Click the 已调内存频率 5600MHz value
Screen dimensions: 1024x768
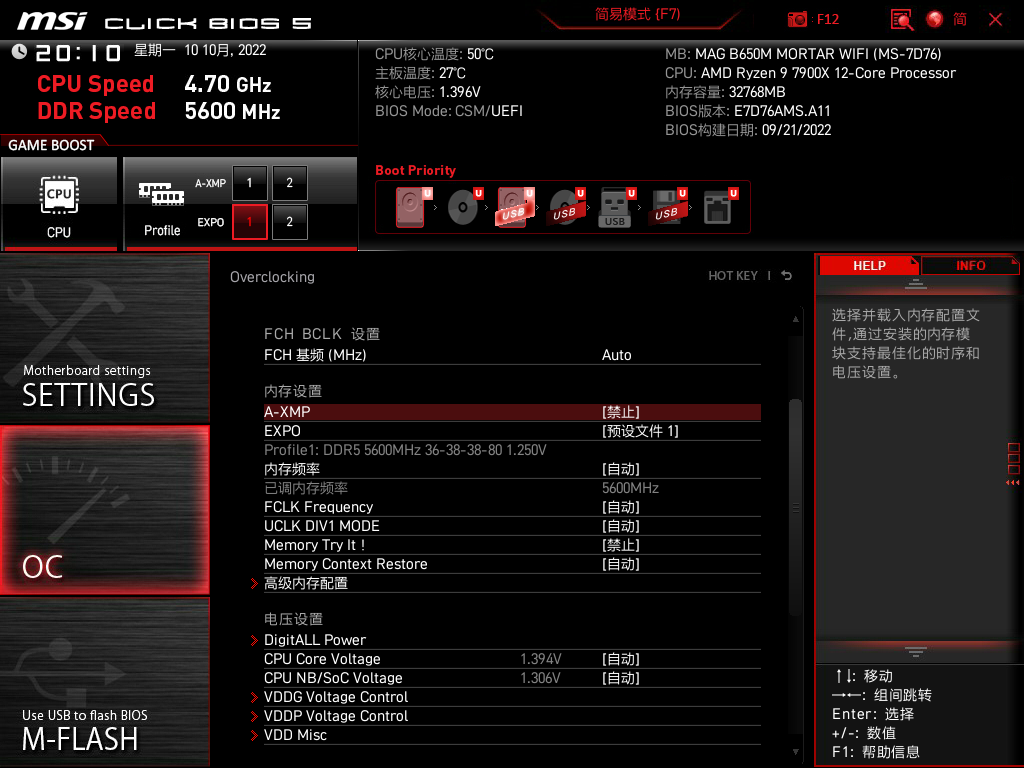pyautogui.click(x=630, y=488)
